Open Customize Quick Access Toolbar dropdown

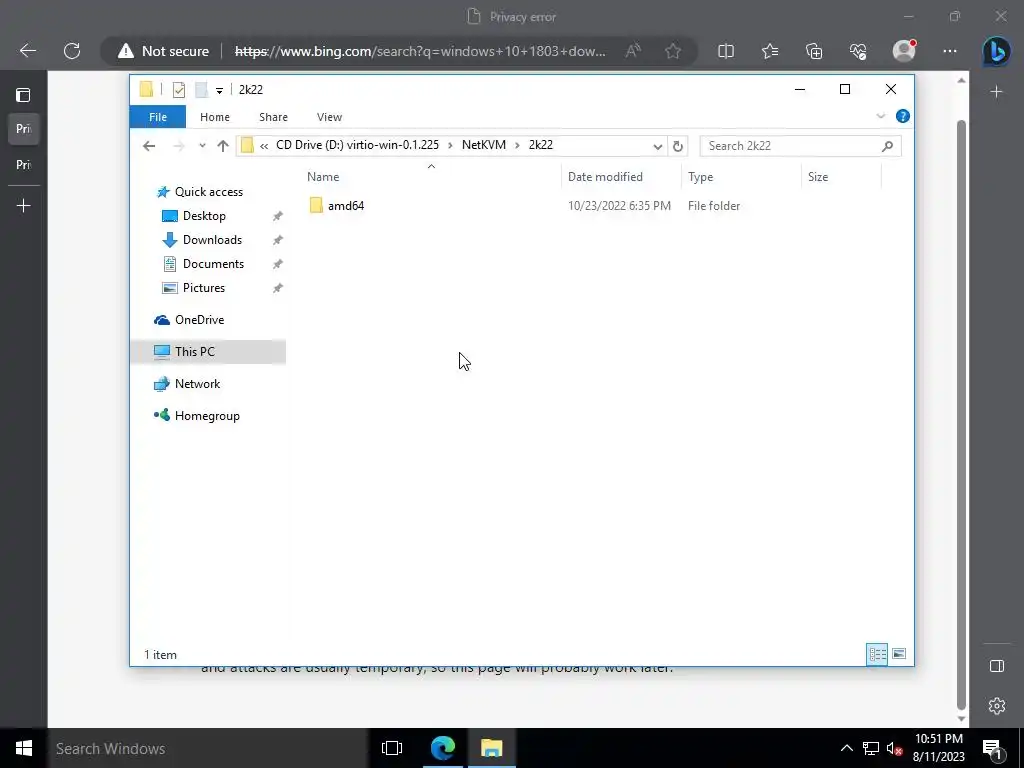[x=219, y=91]
